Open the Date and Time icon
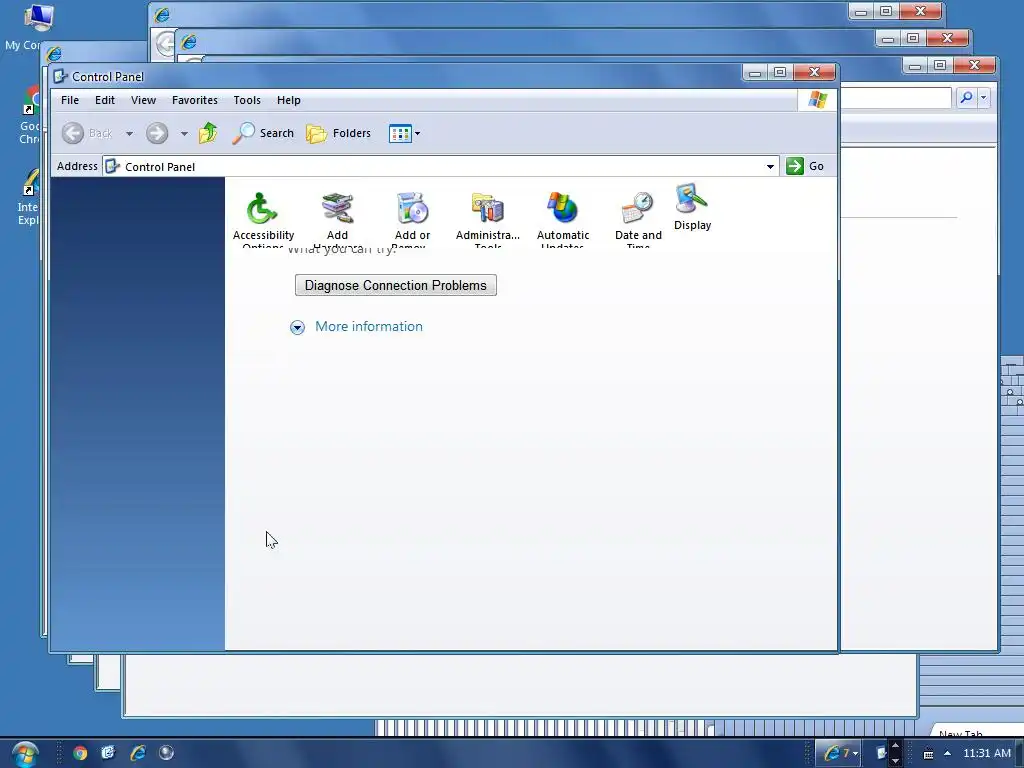Viewport: 1024px width, 768px height. [638, 219]
